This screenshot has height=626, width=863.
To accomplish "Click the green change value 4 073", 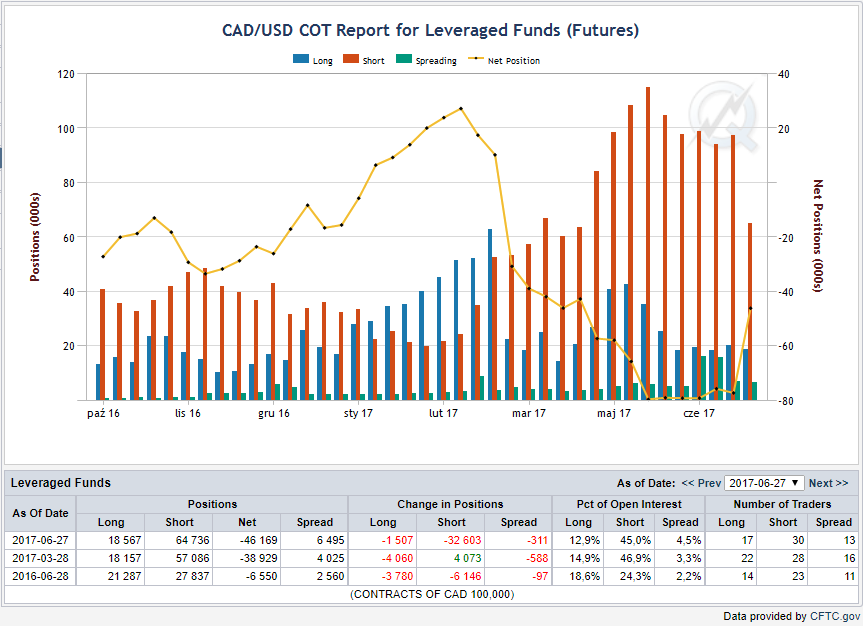I will pyautogui.click(x=467, y=558).
